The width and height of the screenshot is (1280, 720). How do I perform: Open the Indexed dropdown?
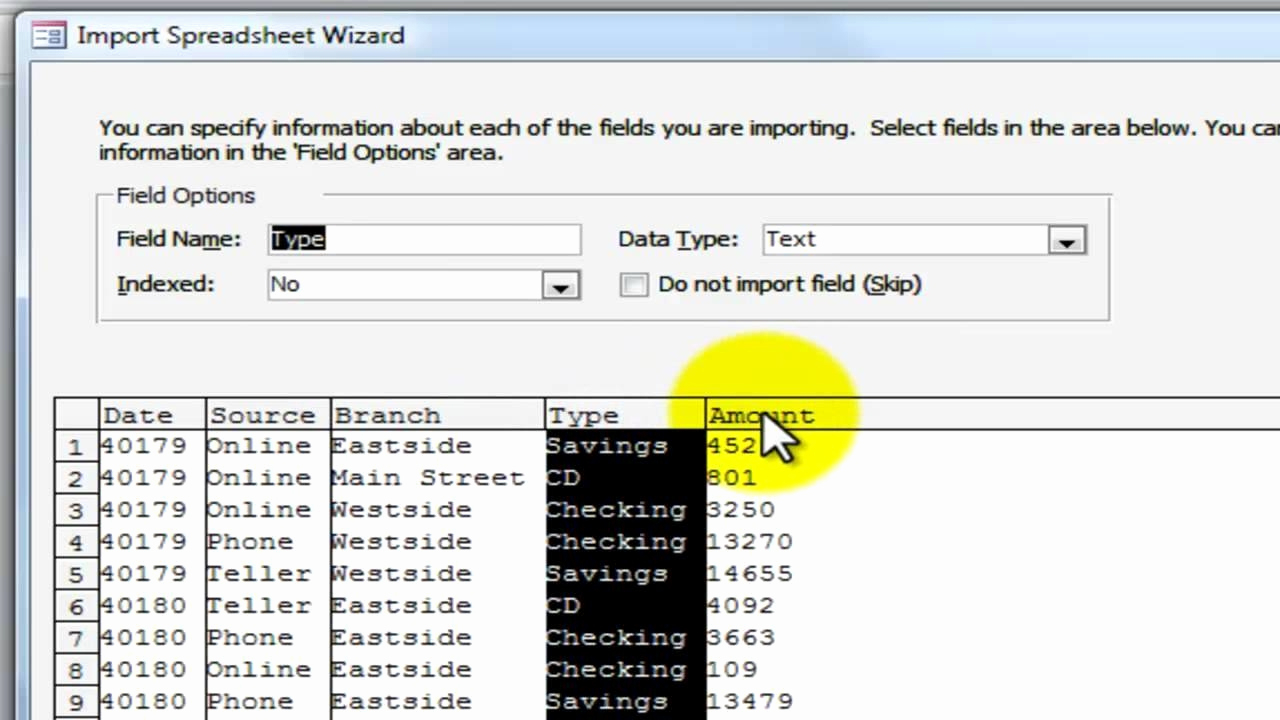point(559,285)
